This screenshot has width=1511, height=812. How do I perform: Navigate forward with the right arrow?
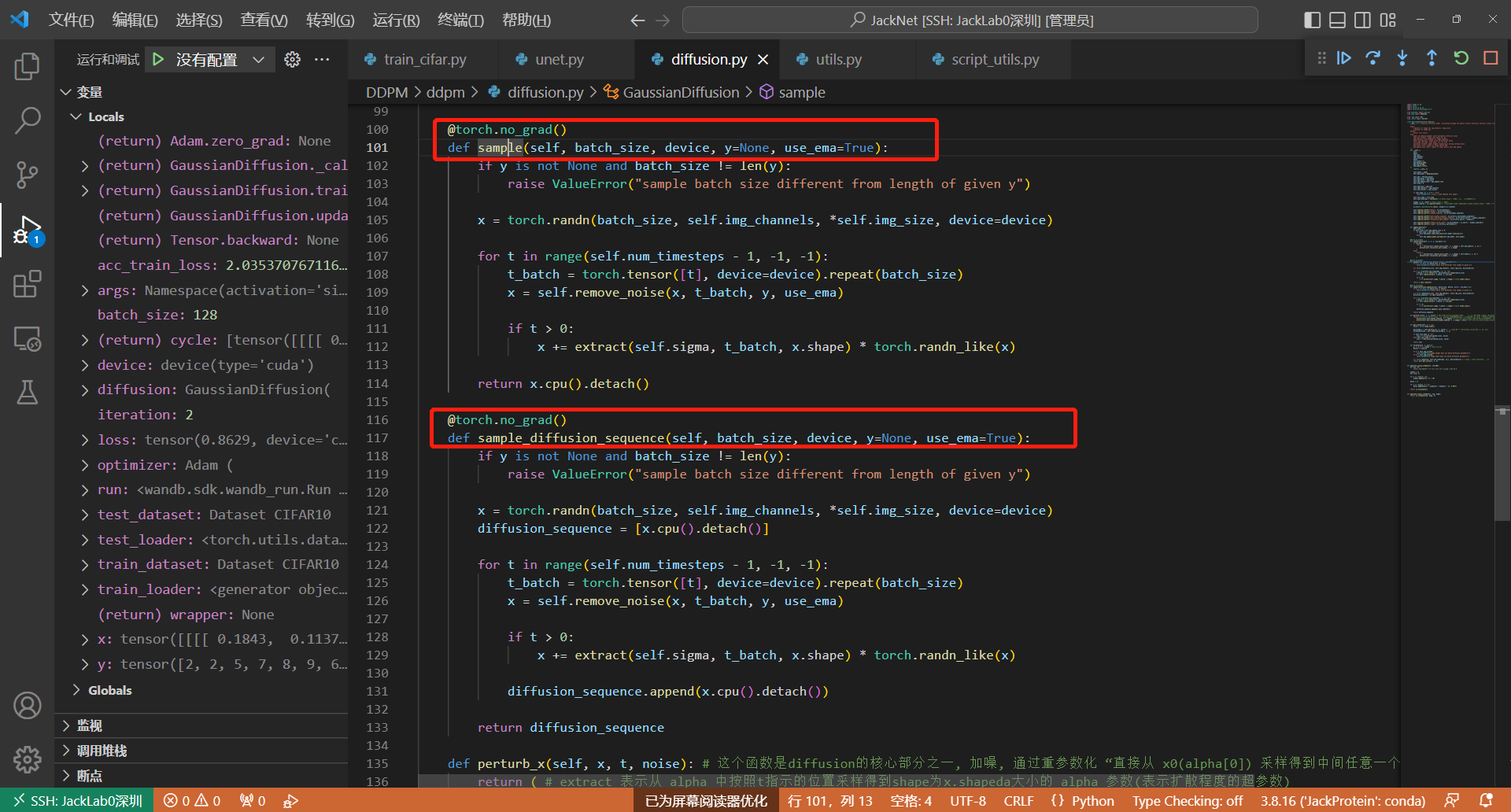[x=663, y=20]
